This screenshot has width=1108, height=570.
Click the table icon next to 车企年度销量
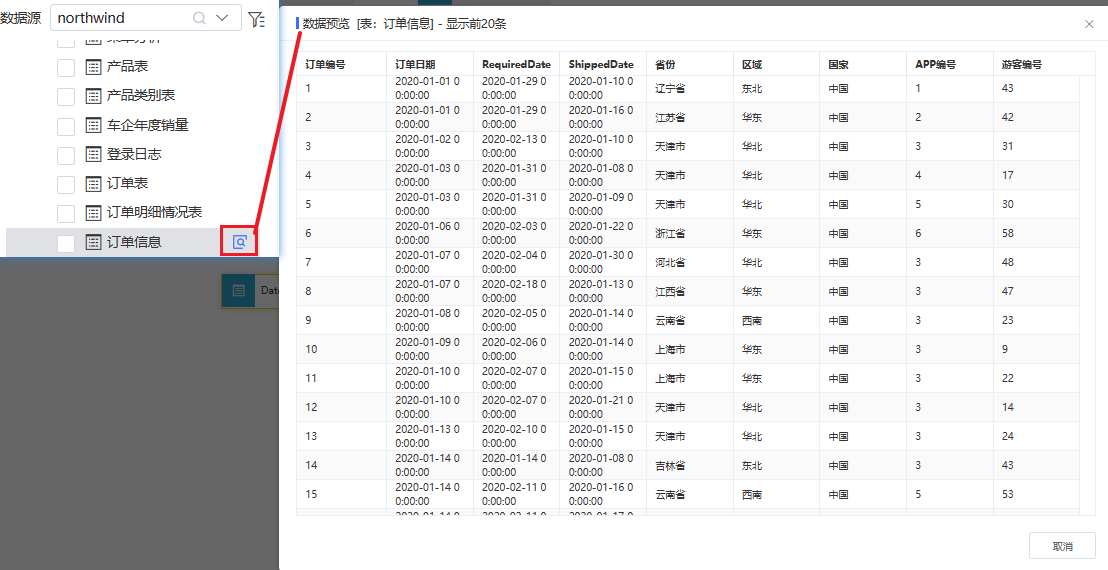point(93,125)
